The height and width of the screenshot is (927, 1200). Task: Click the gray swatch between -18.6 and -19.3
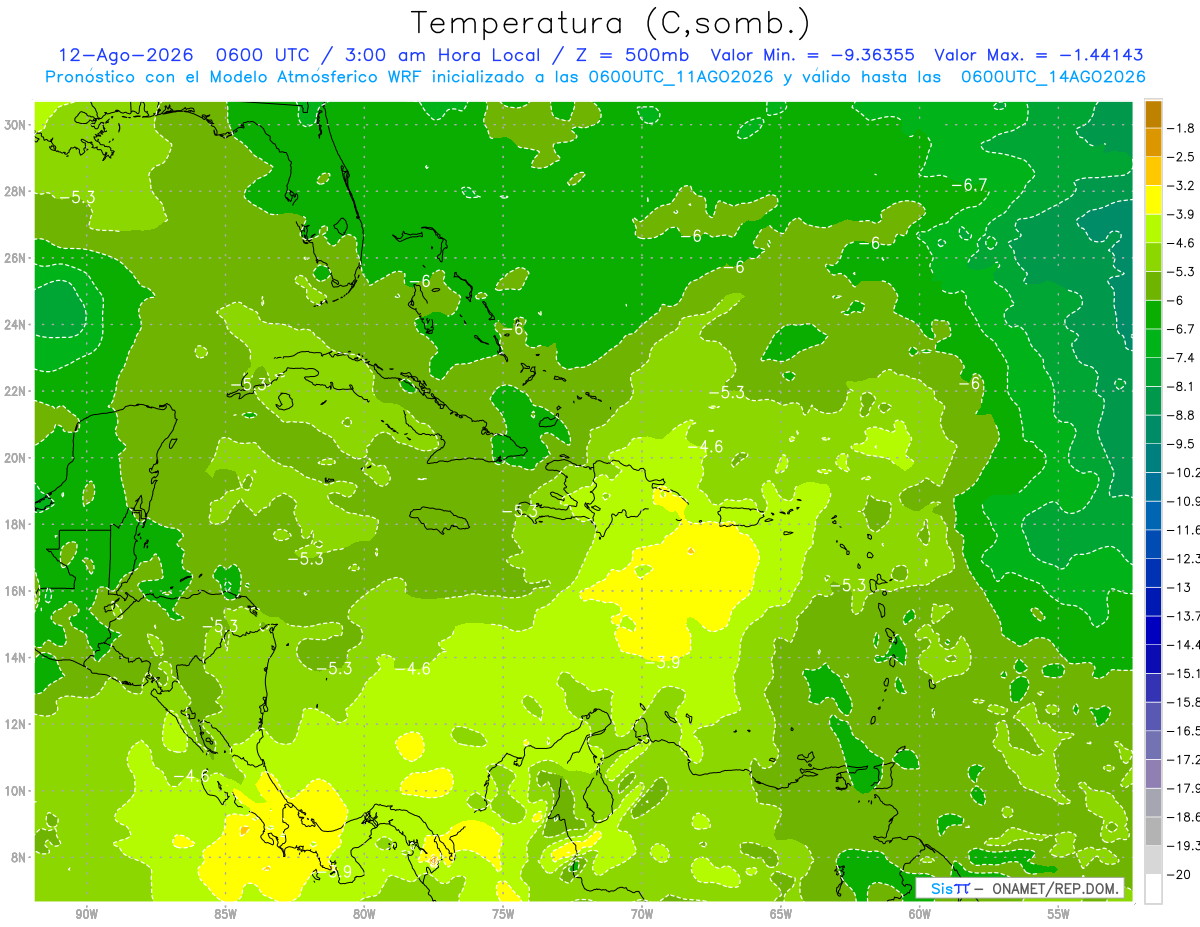1153,831
